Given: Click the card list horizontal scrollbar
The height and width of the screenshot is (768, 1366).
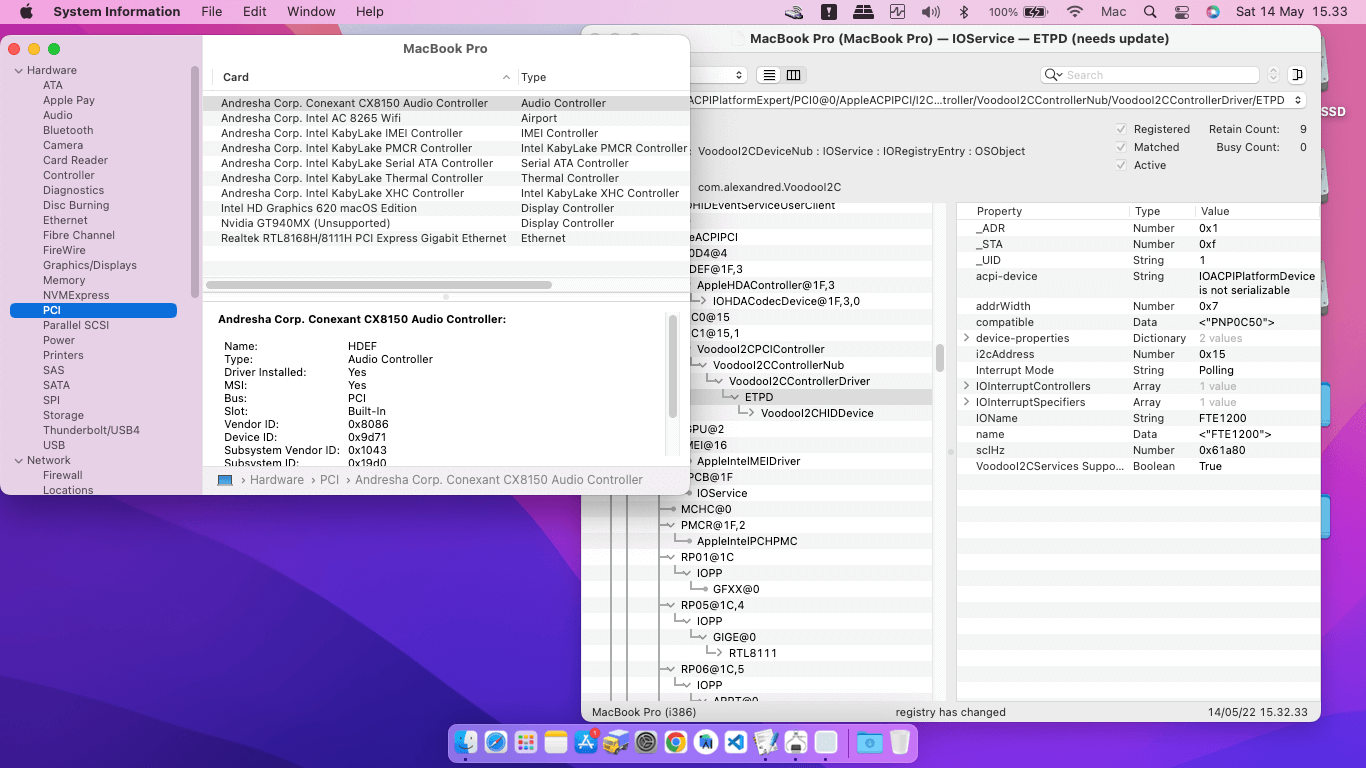Looking at the screenshot, I should 379,285.
